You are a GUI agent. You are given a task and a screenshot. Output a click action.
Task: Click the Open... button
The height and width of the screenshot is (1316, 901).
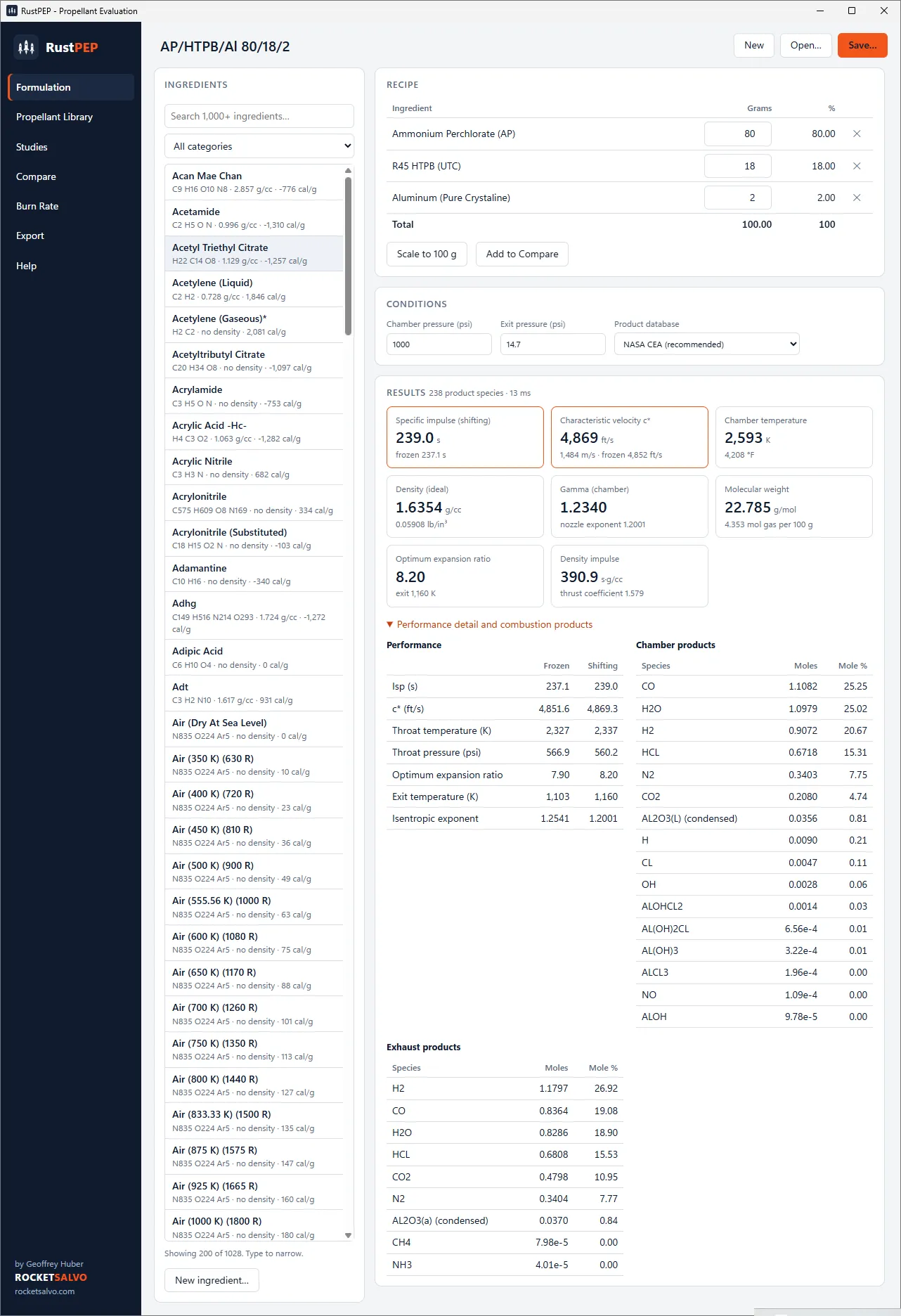[x=805, y=45]
